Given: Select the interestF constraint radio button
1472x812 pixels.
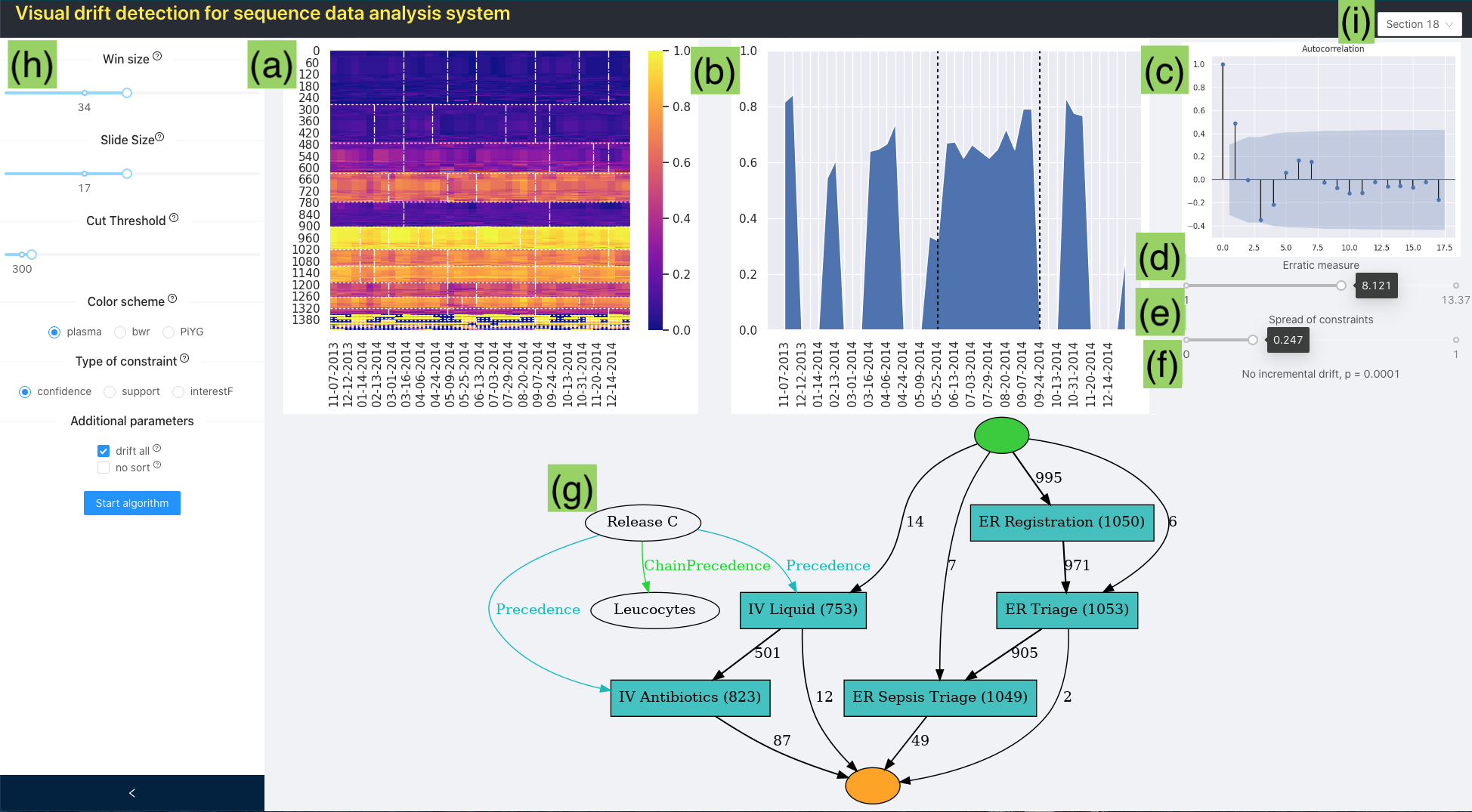Looking at the screenshot, I should coord(178,391).
